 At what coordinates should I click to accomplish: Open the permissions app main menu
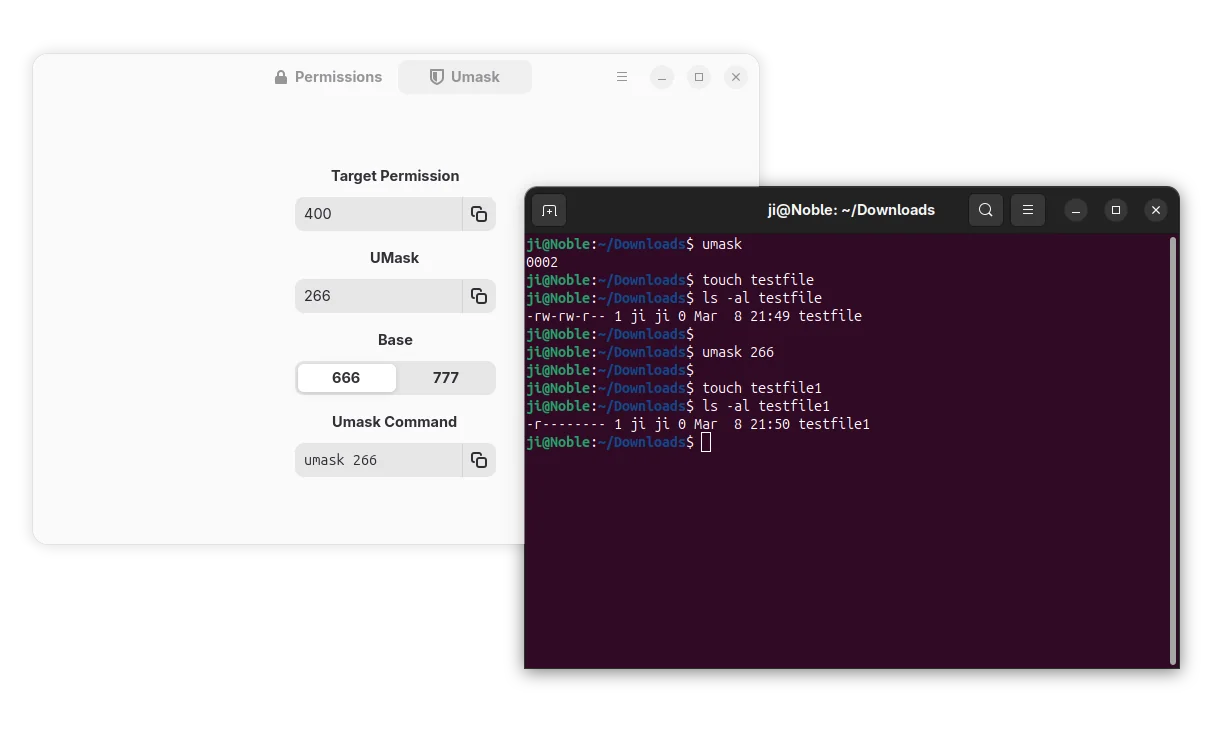click(x=622, y=77)
